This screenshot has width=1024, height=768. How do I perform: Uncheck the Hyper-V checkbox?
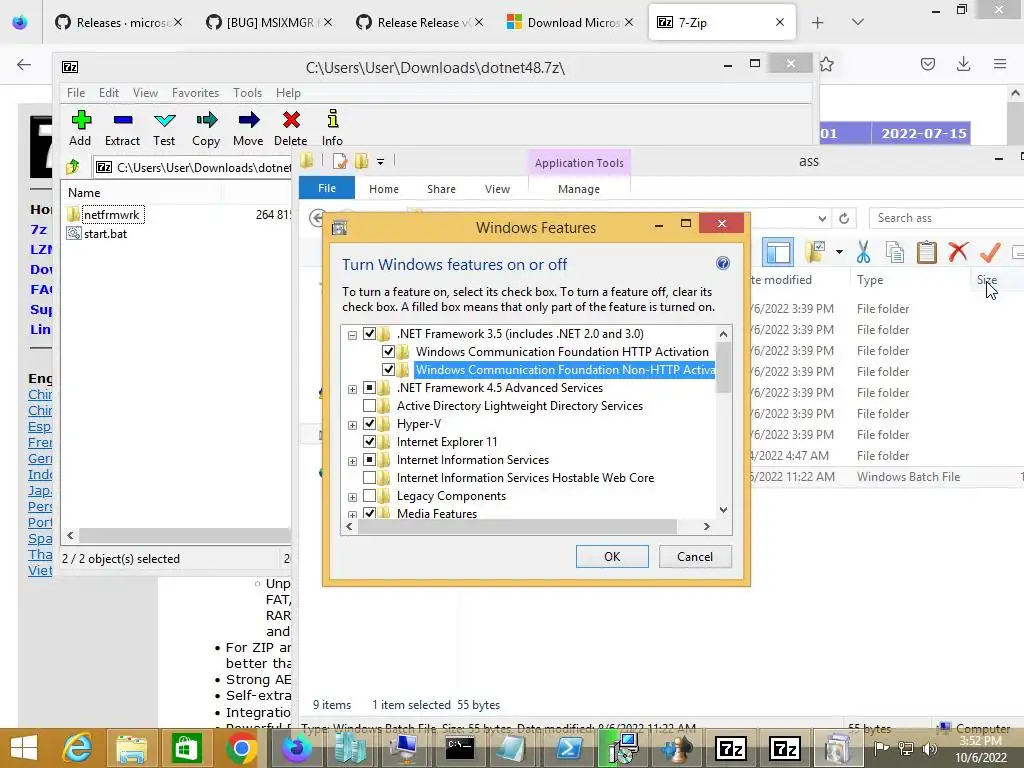click(370, 424)
